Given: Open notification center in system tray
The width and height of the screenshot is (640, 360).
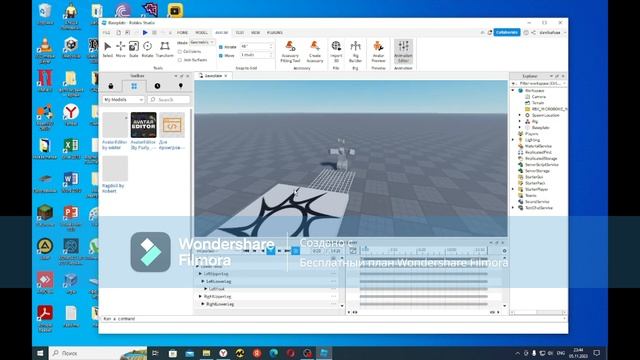Looking at the screenshot, I should [597, 353].
